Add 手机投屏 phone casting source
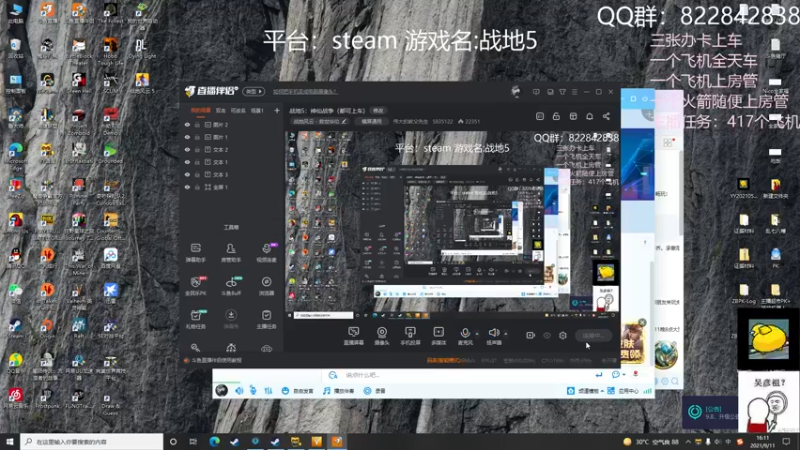800x450 pixels. pos(410,336)
